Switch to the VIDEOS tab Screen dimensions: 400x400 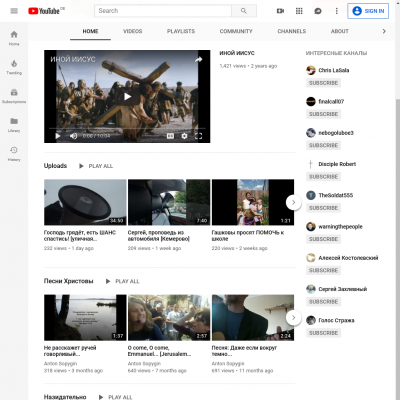(x=133, y=31)
